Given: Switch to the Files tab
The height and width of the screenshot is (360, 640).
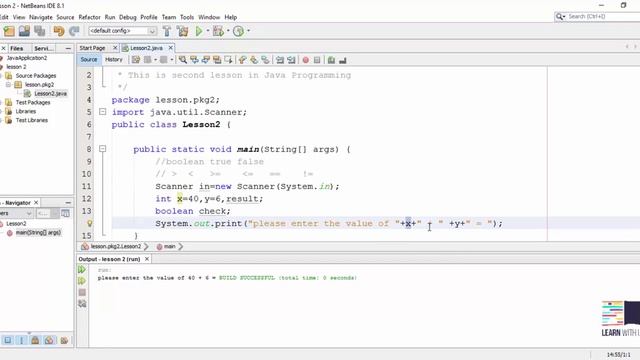Looking at the screenshot, I should (17, 48).
